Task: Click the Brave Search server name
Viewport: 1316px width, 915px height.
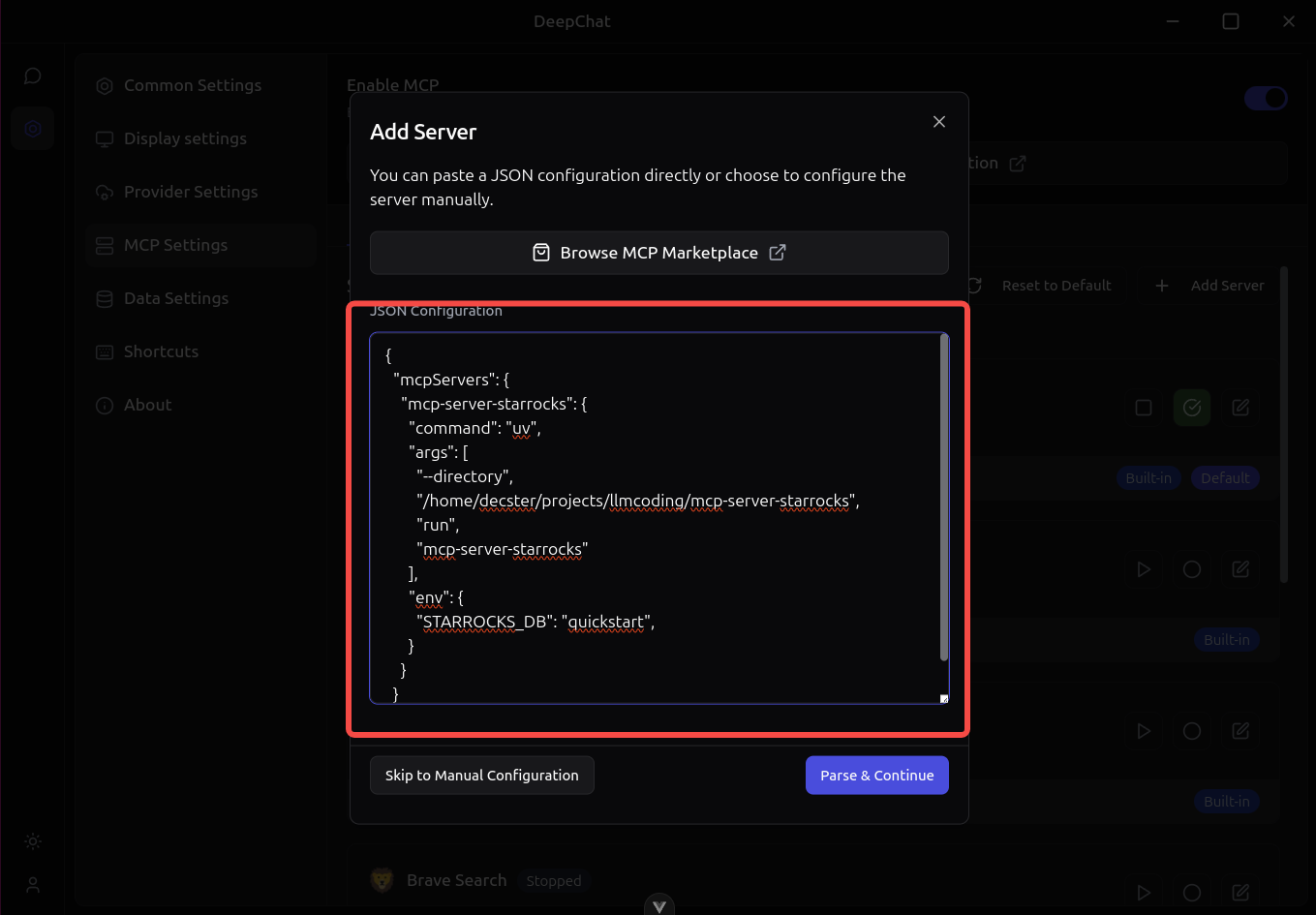Action: [x=457, y=880]
